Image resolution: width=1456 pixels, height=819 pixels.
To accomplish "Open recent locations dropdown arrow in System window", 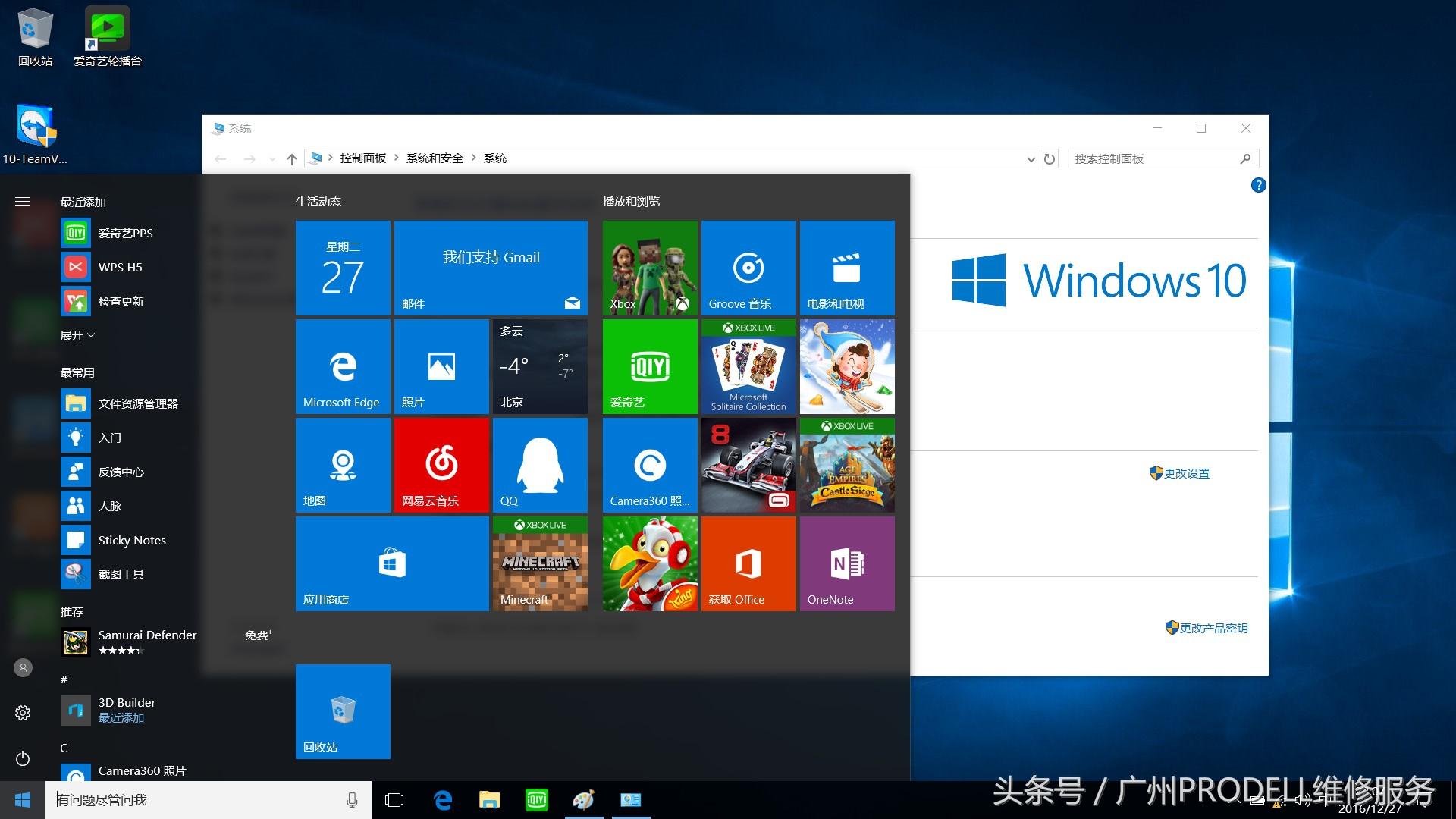I will (x=271, y=159).
